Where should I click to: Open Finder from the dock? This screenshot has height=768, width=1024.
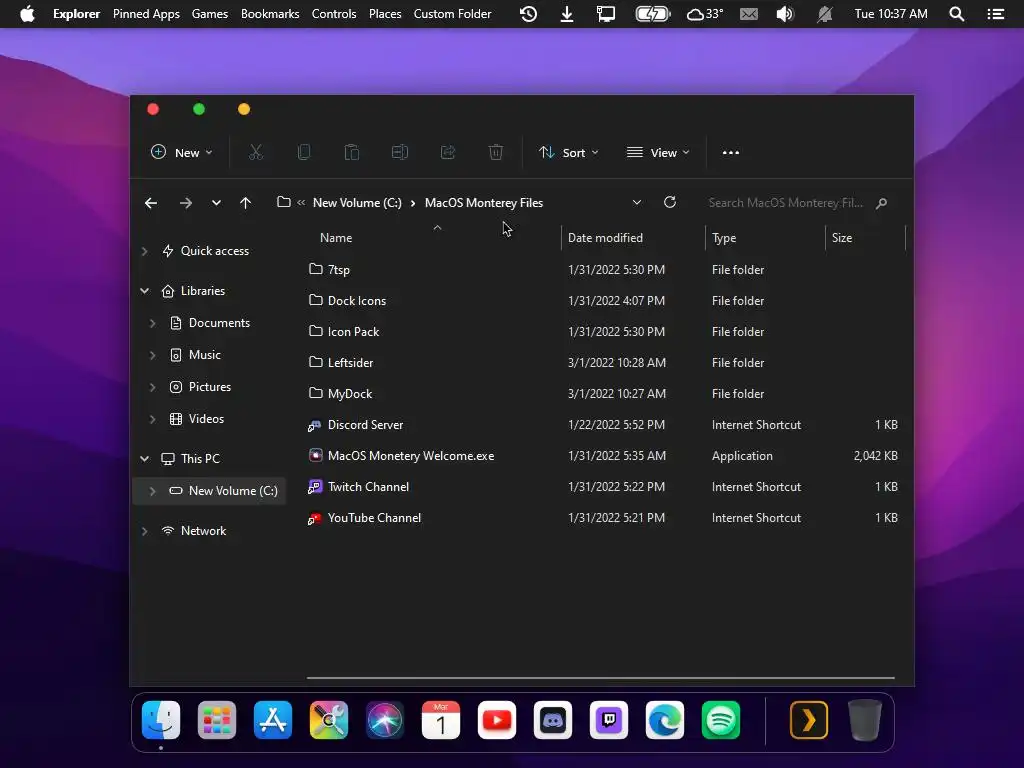coord(161,720)
